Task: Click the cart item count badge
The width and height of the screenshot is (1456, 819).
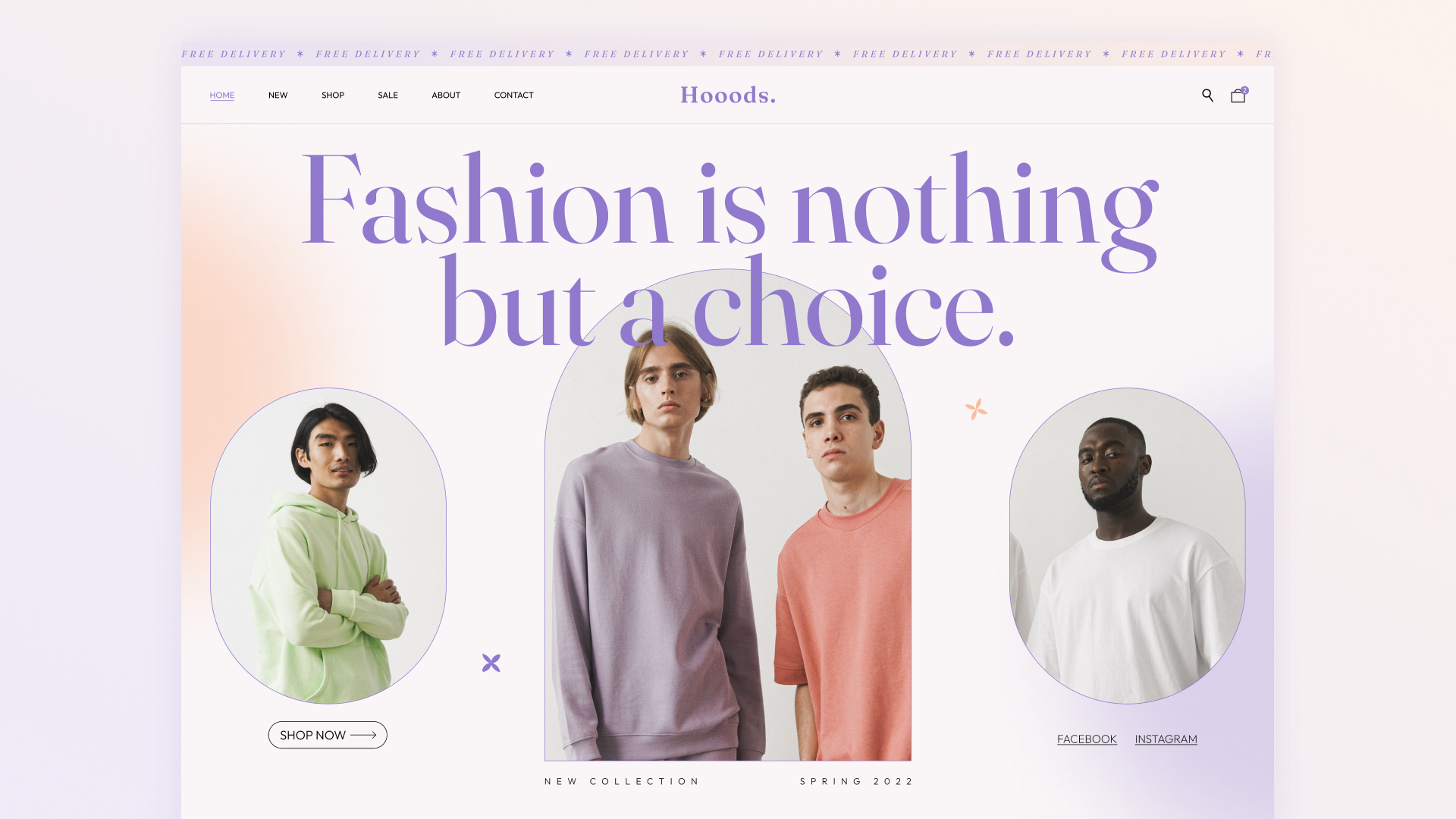Action: pyautogui.click(x=1244, y=90)
